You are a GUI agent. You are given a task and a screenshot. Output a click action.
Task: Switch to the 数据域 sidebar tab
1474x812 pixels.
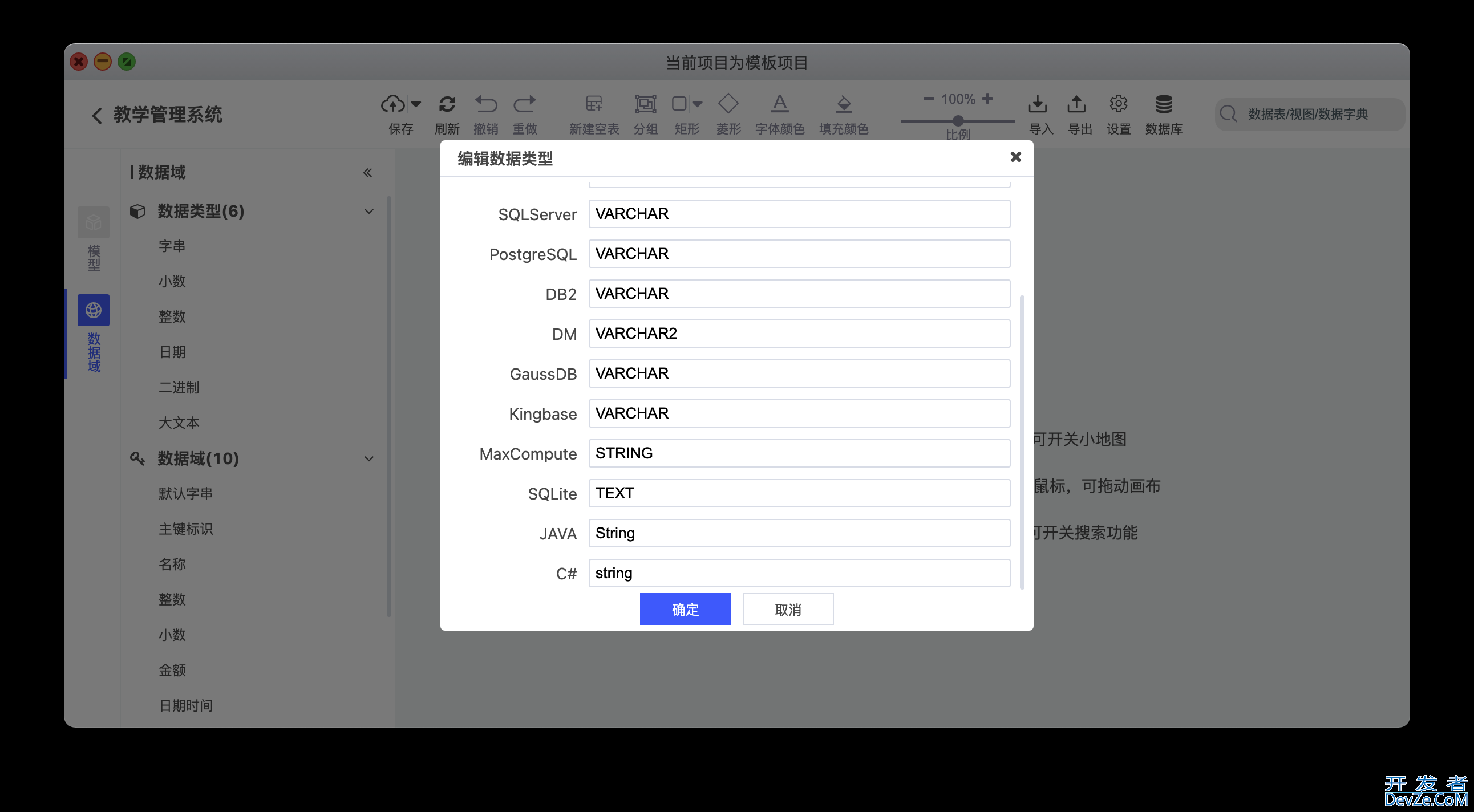pos(94,334)
